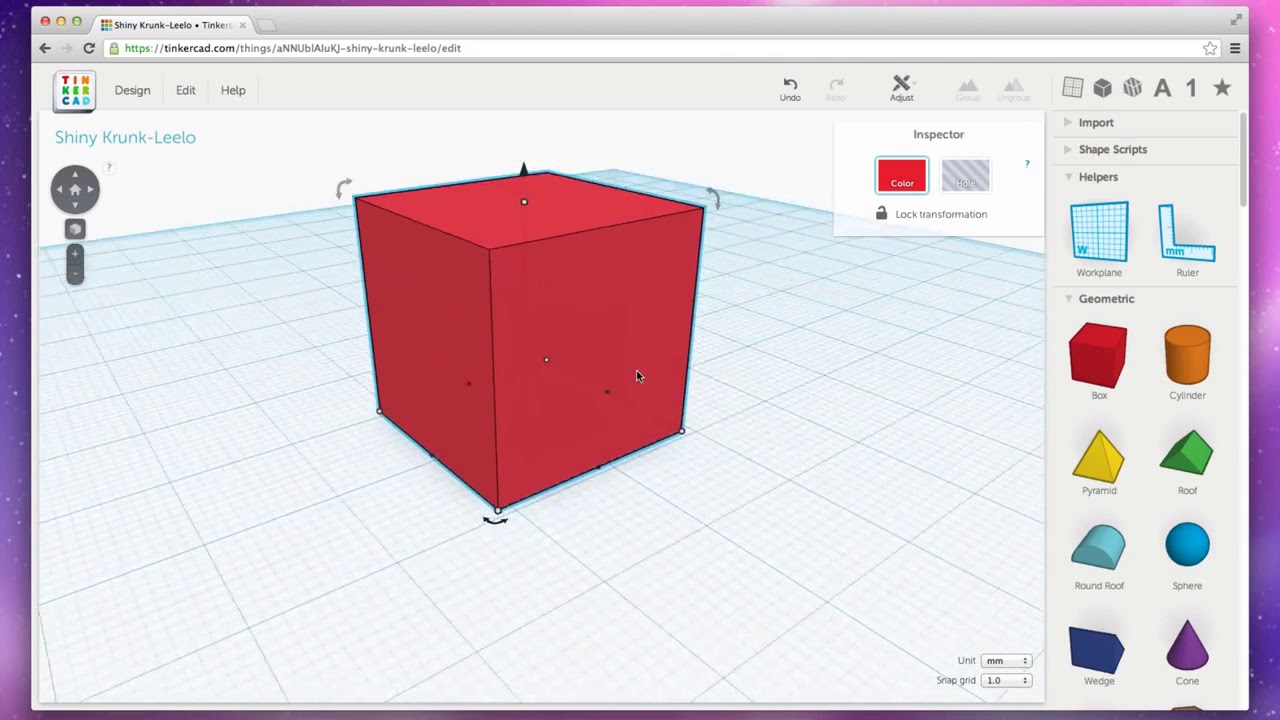The width and height of the screenshot is (1280, 720).
Task: Click the fit view cube icon
Action: click(x=75, y=229)
